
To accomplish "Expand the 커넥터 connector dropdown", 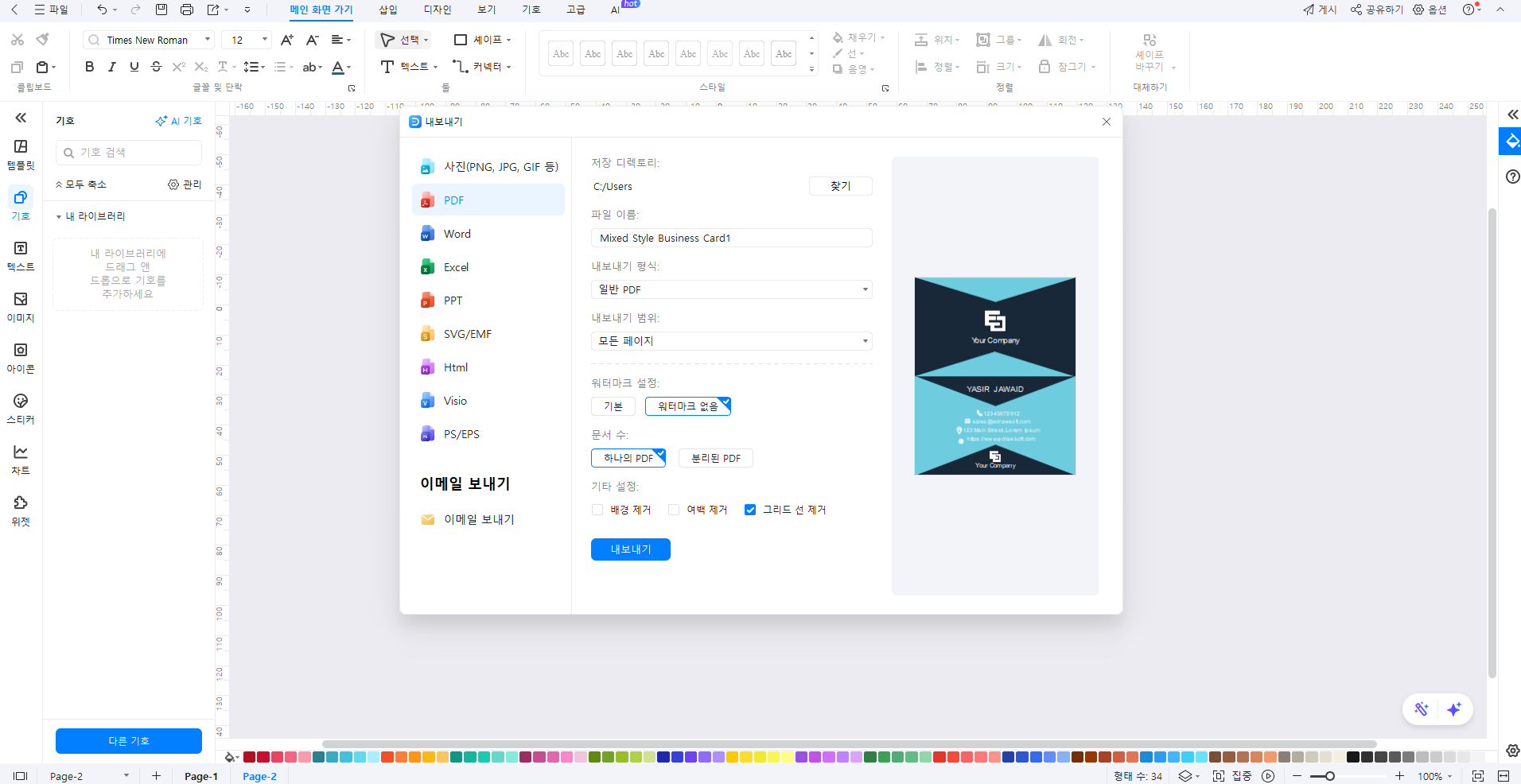I will pyautogui.click(x=509, y=67).
